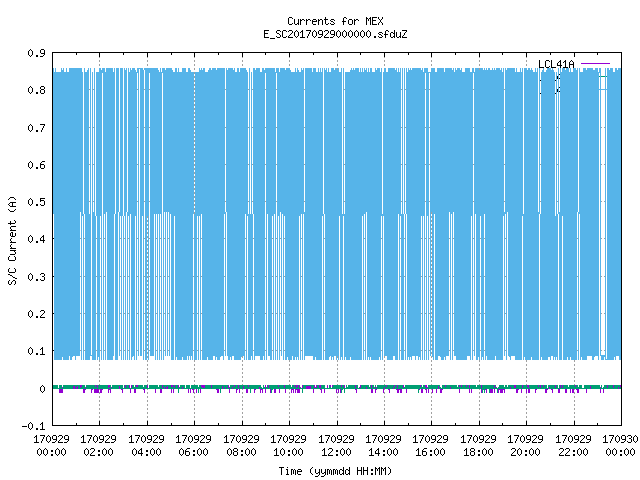Click the 'LCL41A' legend label
This screenshot has height=480, width=640.
[x=556, y=64]
